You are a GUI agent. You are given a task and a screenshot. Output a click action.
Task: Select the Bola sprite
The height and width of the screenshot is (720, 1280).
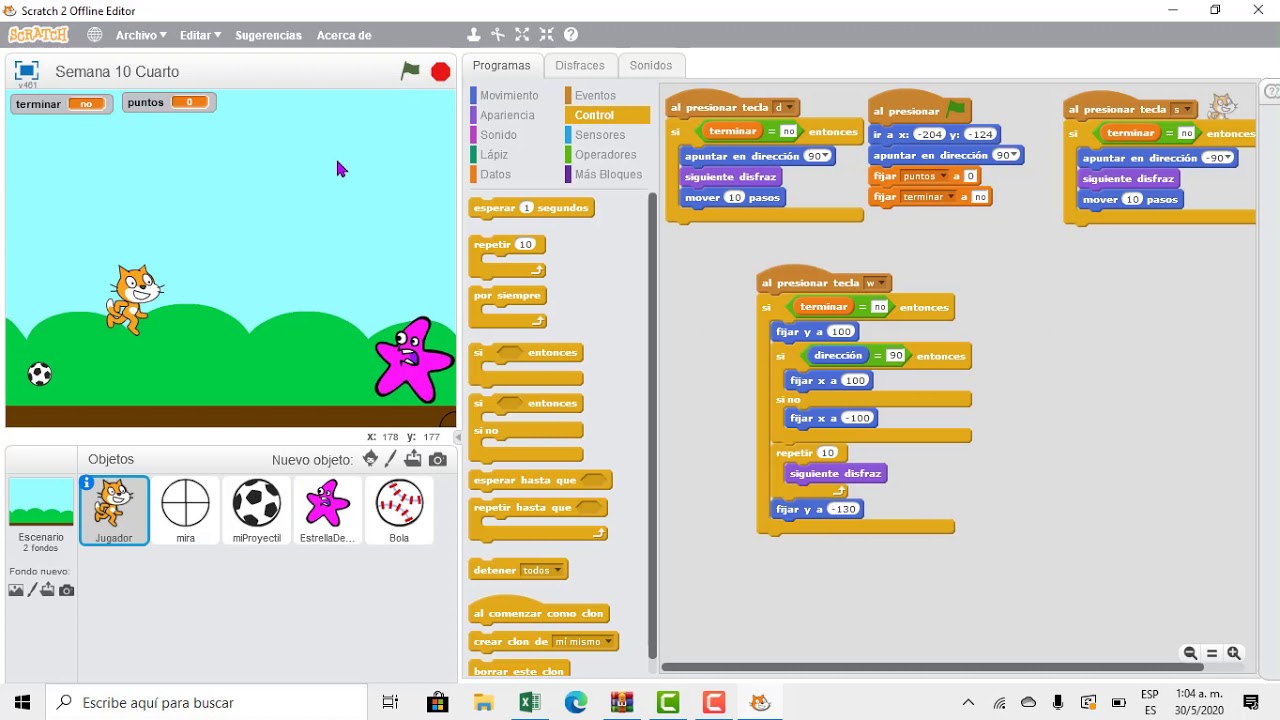click(399, 511)
